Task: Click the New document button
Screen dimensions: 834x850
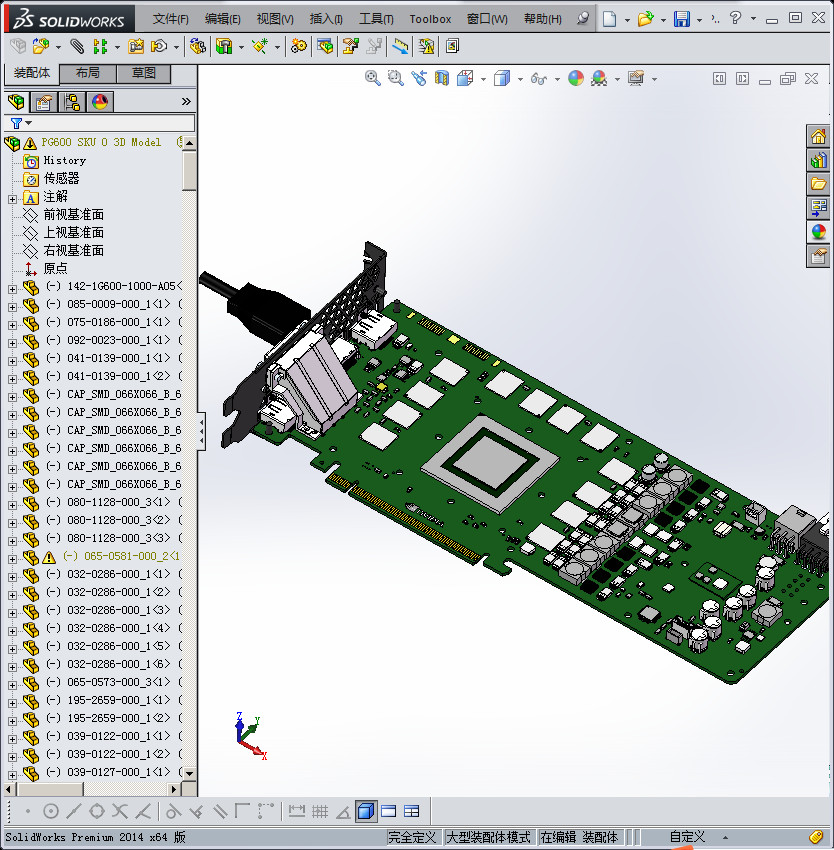Action: (x=610, y=19)
